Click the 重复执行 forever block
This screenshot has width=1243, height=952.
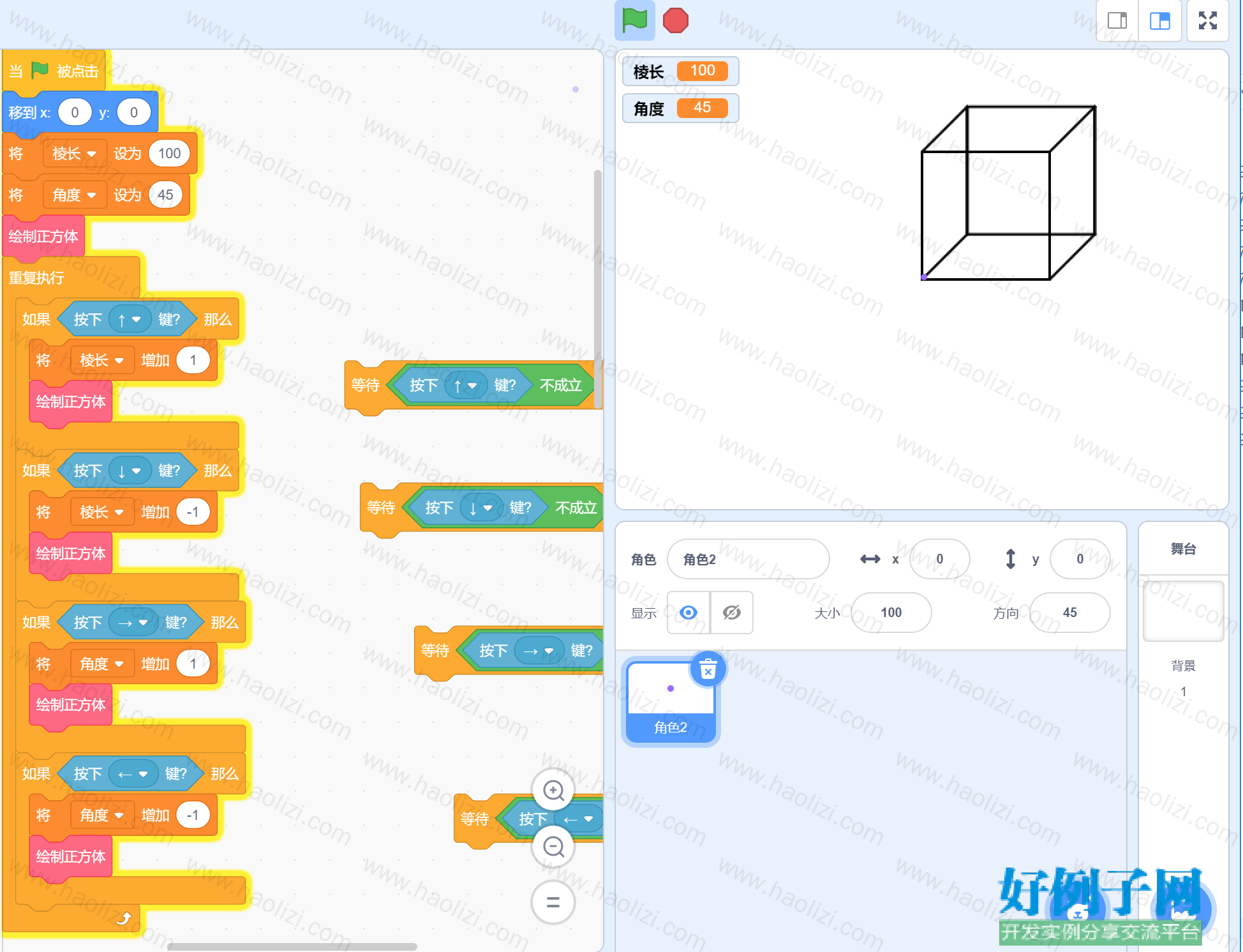coord(36,278)
